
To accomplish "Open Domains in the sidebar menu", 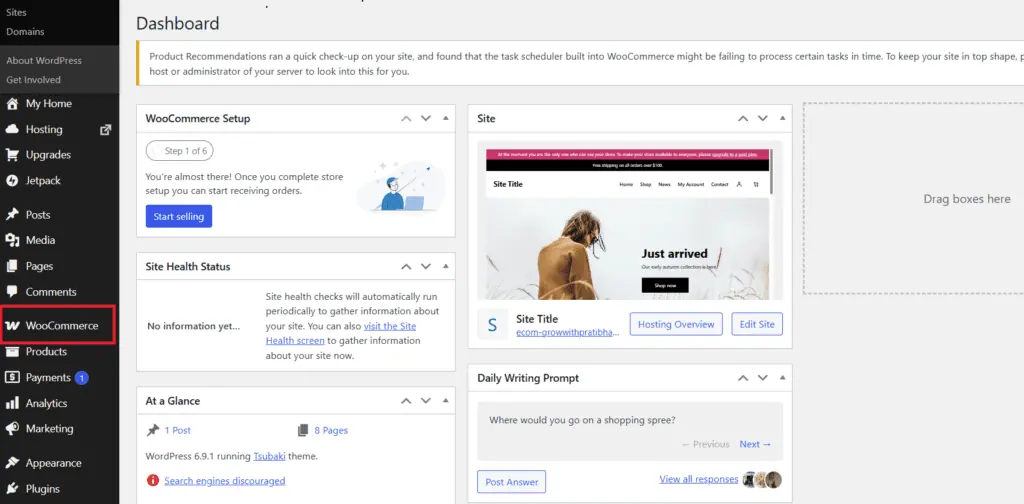I will [25, 31].
